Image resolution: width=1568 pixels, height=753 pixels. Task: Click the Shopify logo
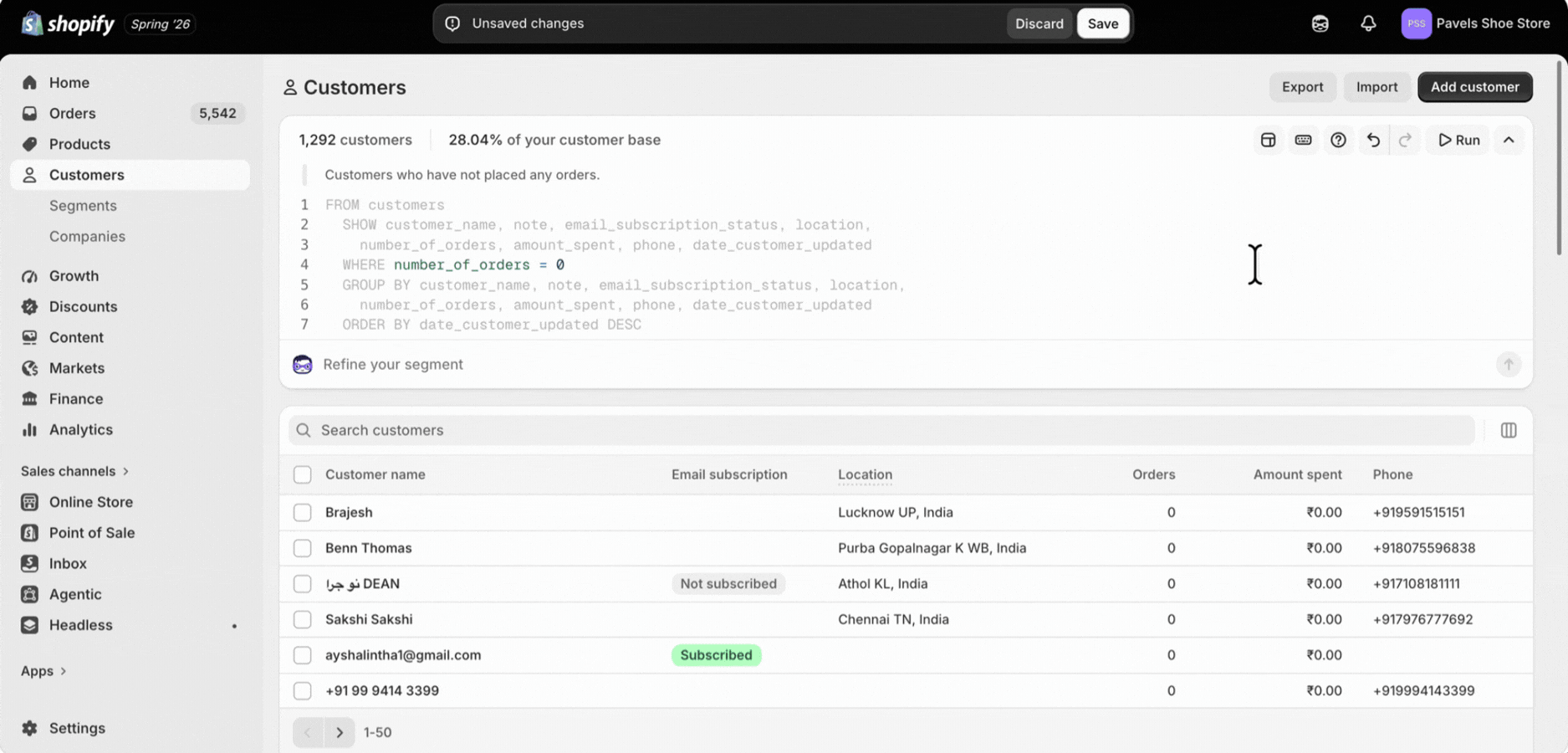click(x=68, y=23)
